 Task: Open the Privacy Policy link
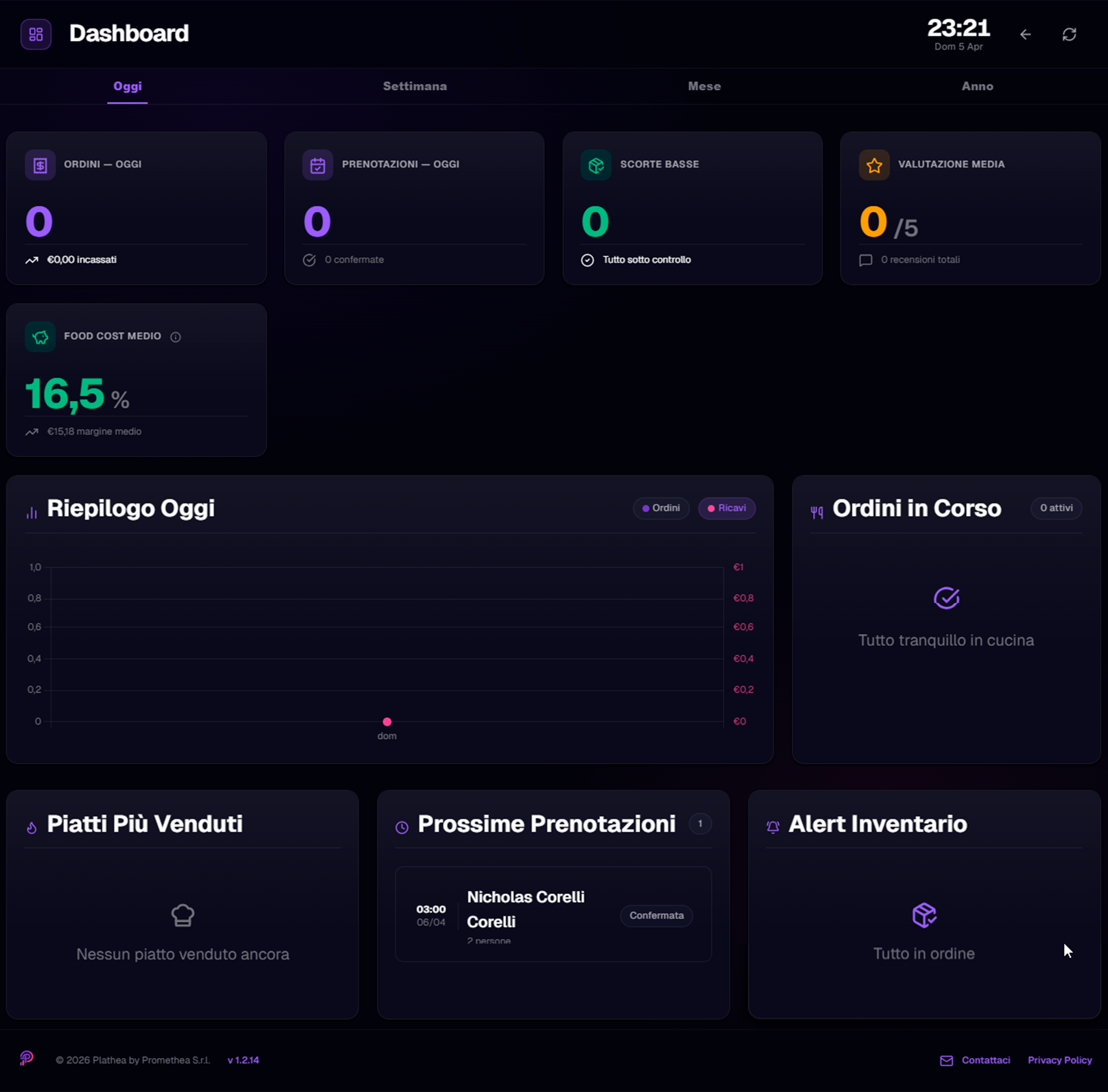tap(1059, 1060)
